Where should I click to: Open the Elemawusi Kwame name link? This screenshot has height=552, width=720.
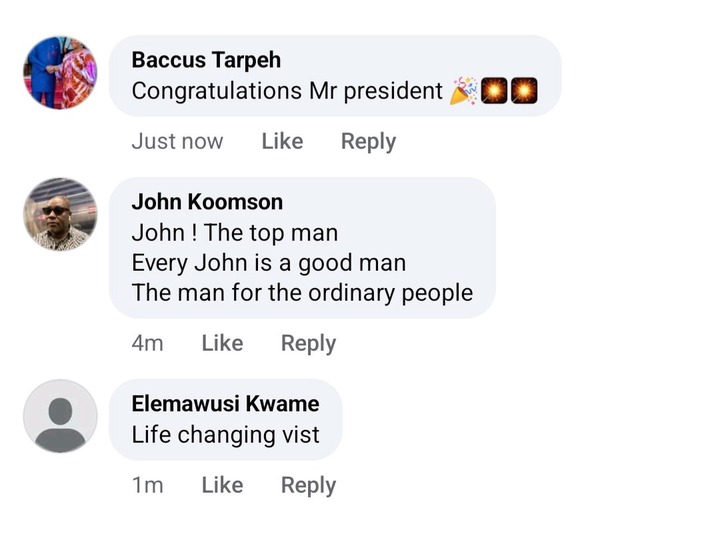point(225,404)
